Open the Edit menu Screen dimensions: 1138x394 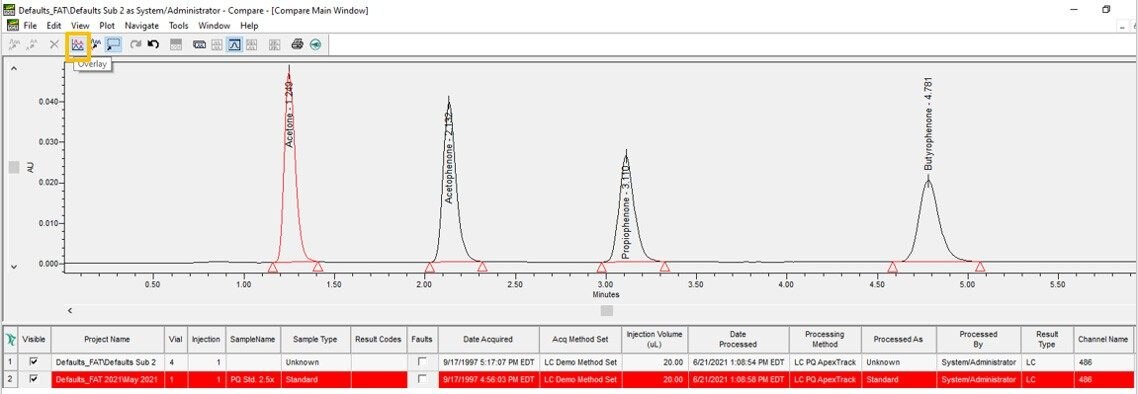(x=54, y=25)
